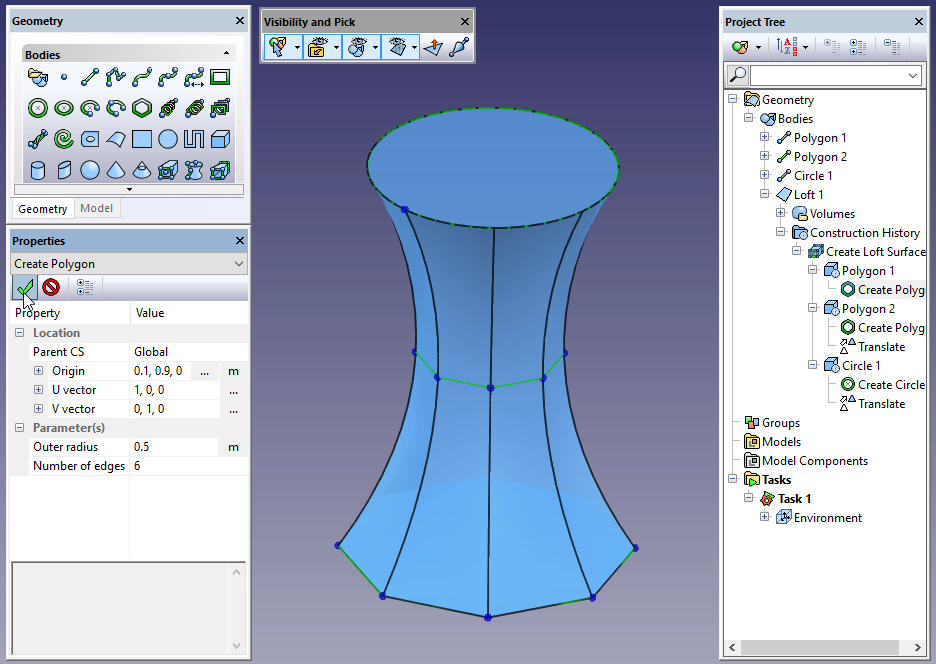This screenshot has height=664, width=936.
Task: Toggle the pick mode cursor button
Action: coord(279,47)
